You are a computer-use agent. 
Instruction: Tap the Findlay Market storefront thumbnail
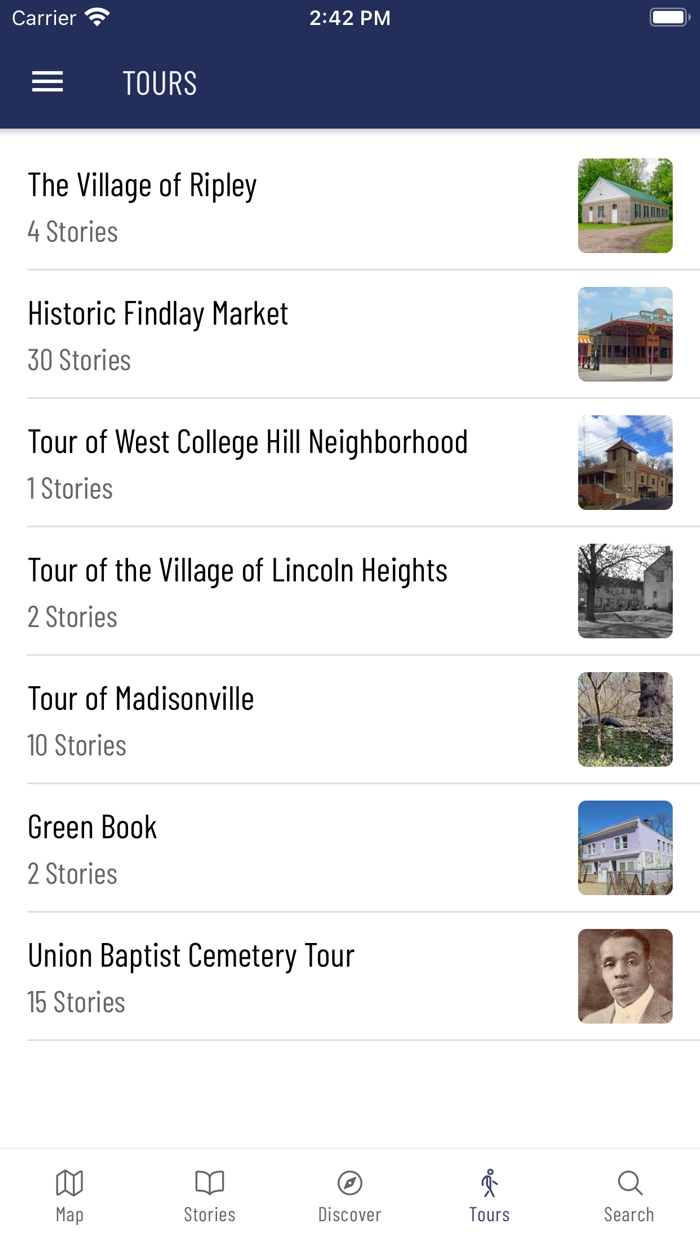coord(625,334)
